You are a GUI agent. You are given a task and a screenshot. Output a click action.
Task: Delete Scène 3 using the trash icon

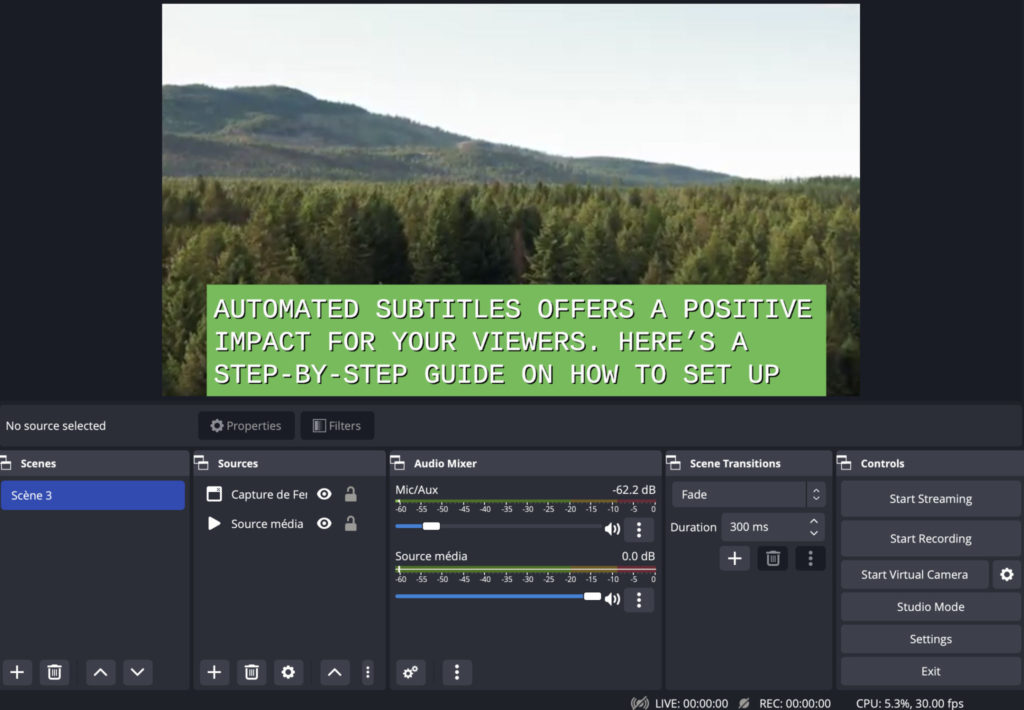tap(54, 672)
